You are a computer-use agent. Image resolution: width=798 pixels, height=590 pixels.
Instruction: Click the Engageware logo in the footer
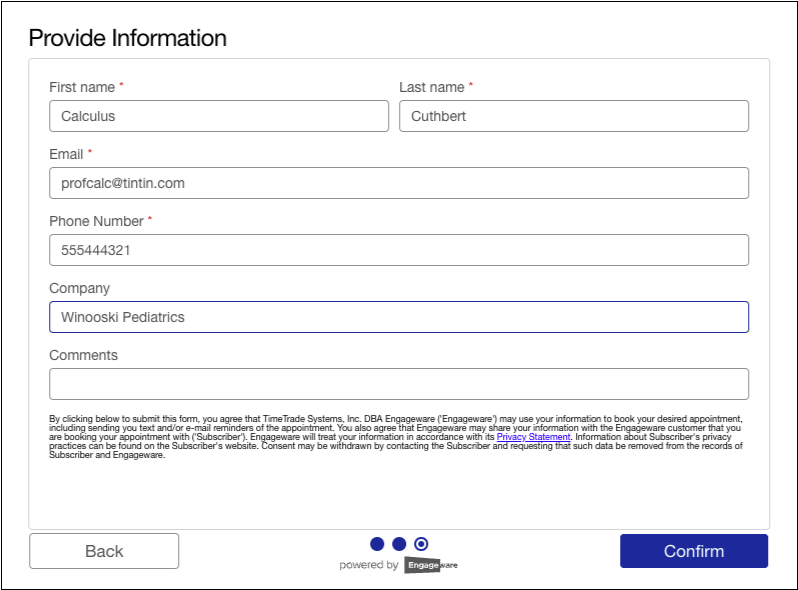pos(431,565)
